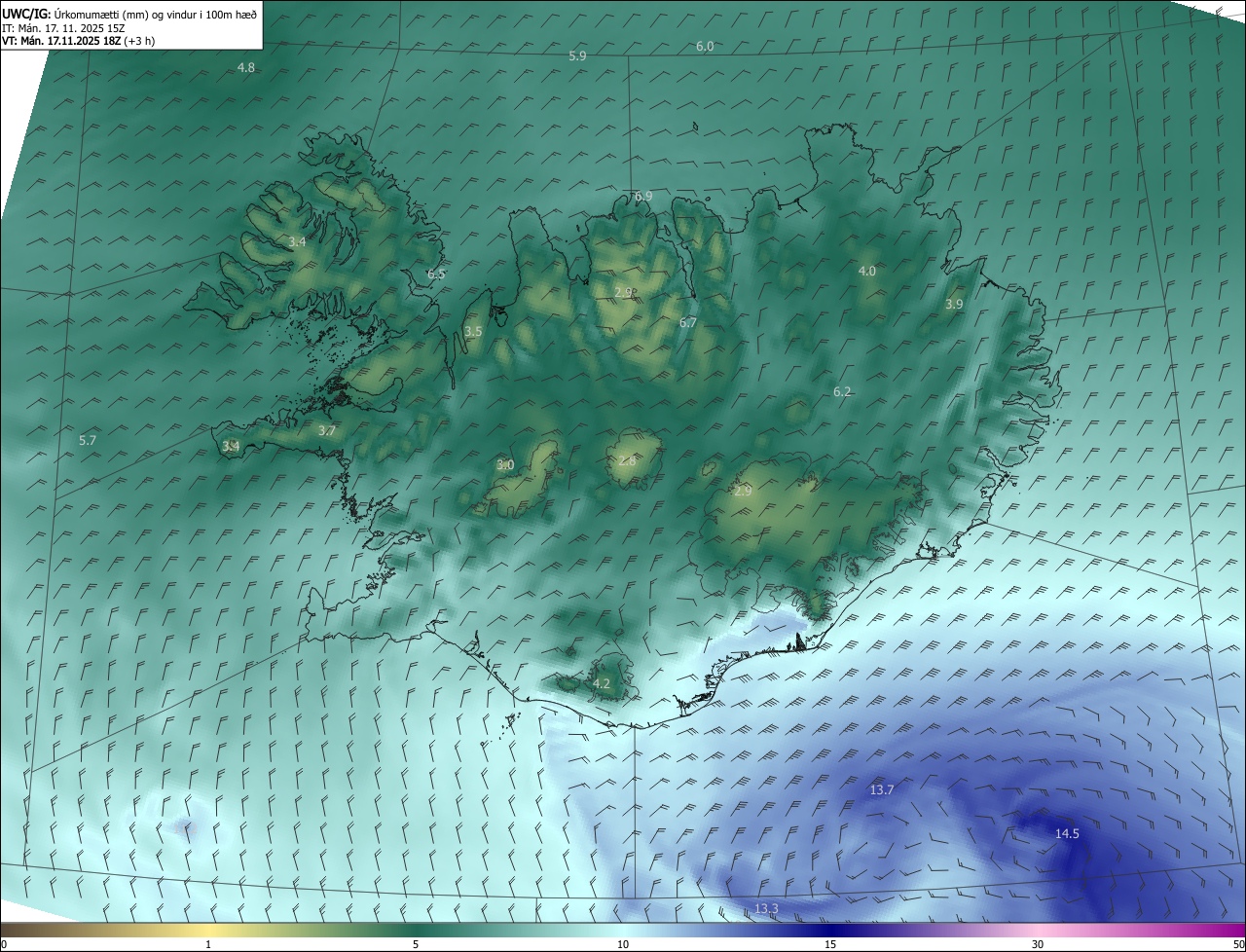The image size is (1246, 952).
Task: Click the 13.3 value label near the color bar
Action: 766,909
